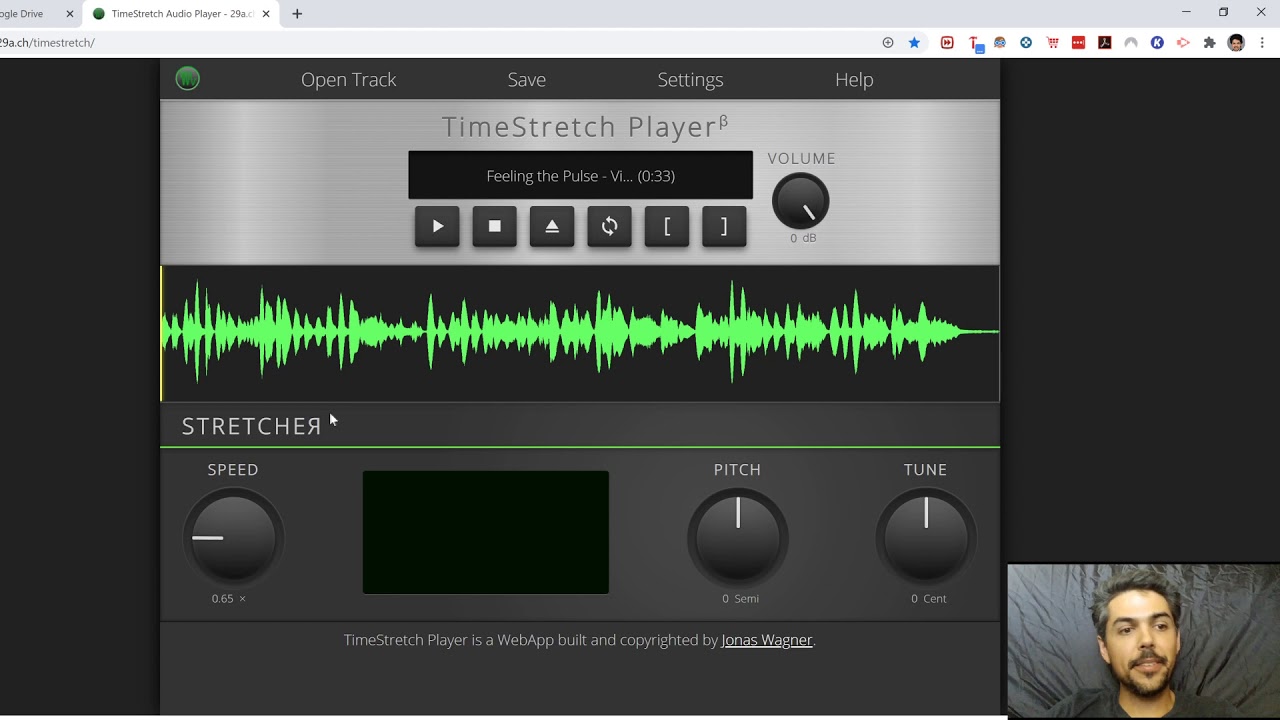Click the STRETCHER section heading
Screen dimensions: 1280x720
pyautogui.click(x=251, y=426)
